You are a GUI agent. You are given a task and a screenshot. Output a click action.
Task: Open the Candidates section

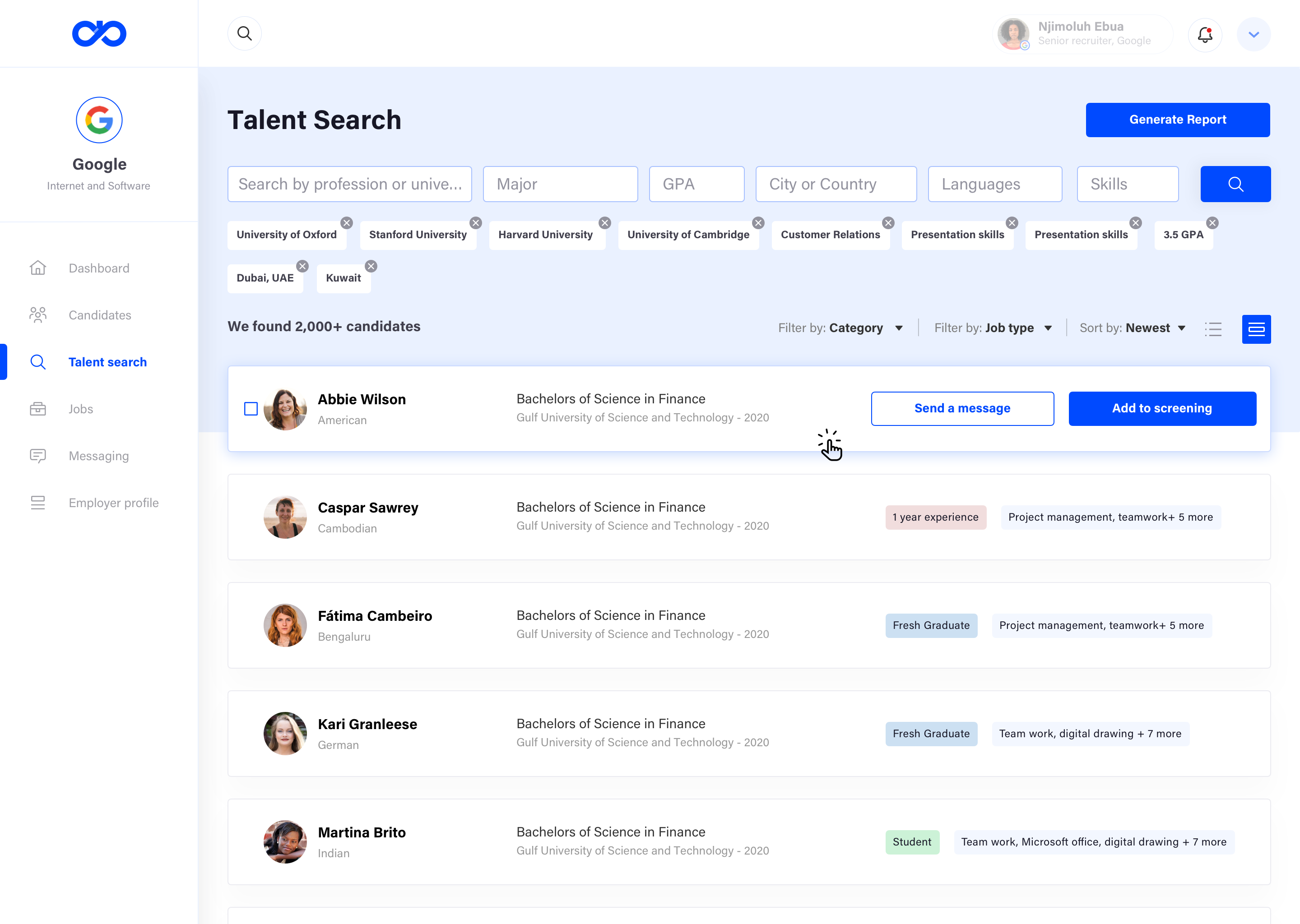(100, 314)
